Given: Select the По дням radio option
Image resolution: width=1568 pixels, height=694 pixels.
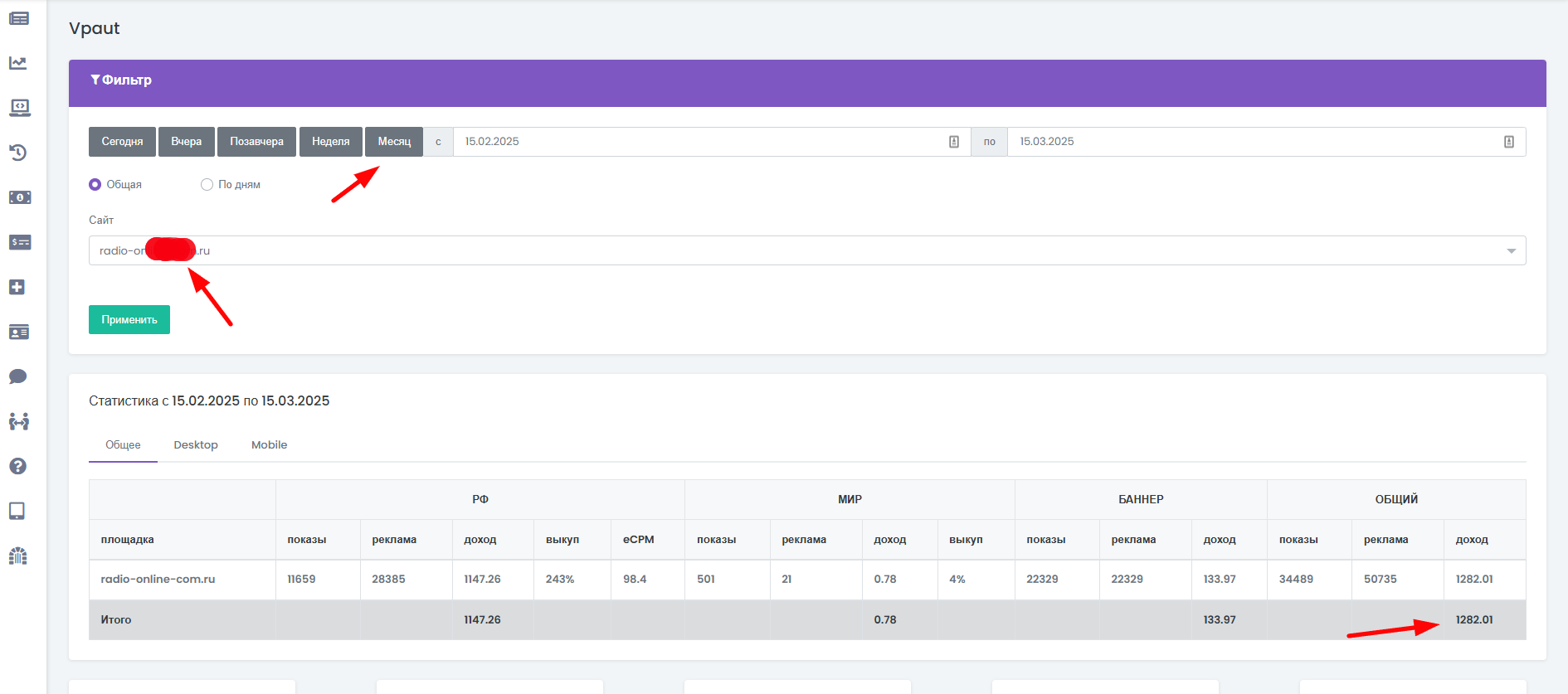Looking at the screenshot, I should [207, 184].
